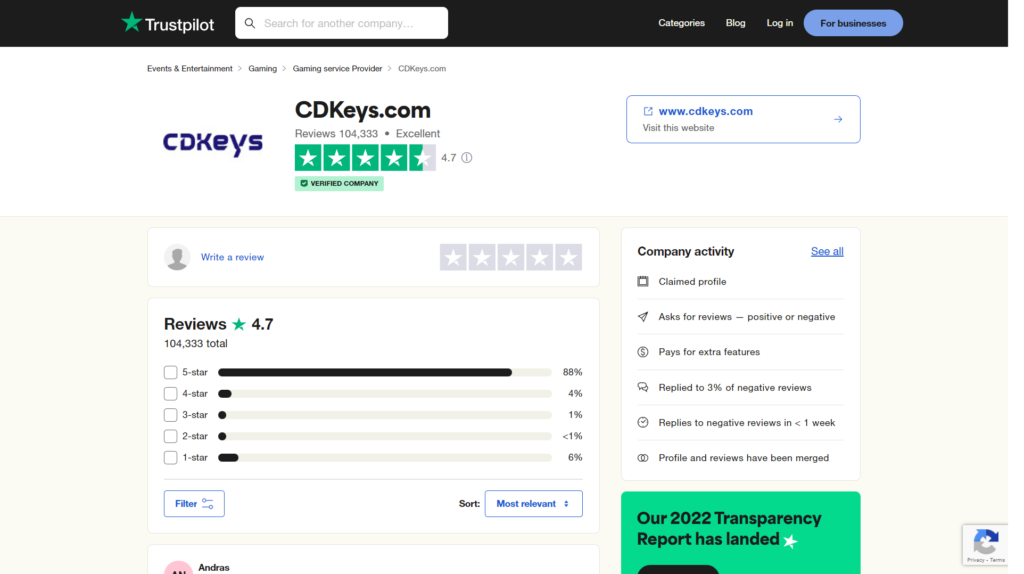Viewport: 1024px width, 574px height.
Task: Click the Claimed profile icon
Action: click(x=643, y=281)
